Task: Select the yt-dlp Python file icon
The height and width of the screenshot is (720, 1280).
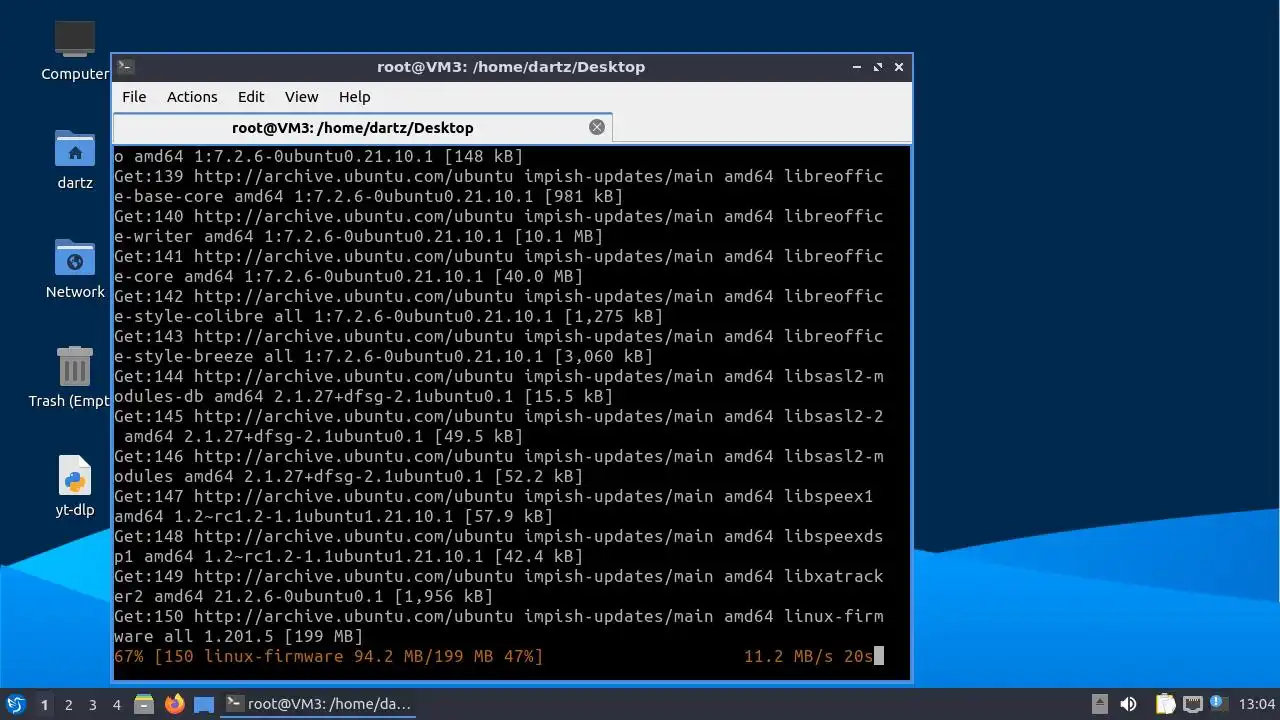Action: (x=75, y=487)
